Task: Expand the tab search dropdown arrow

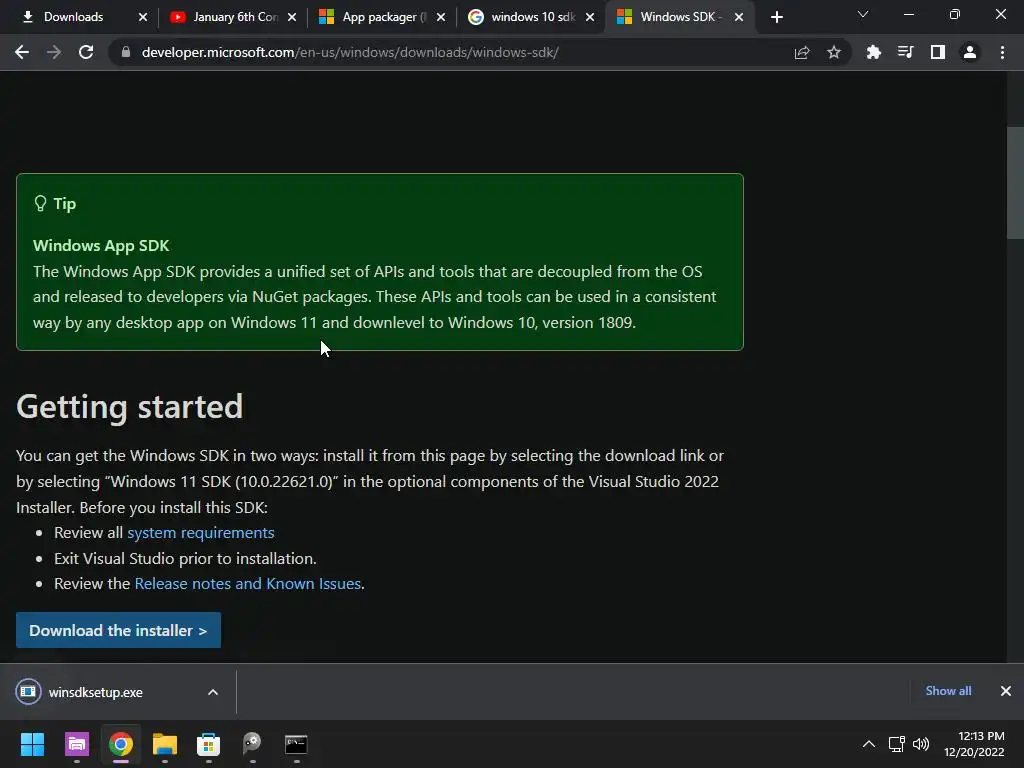Action: (863, 14)
